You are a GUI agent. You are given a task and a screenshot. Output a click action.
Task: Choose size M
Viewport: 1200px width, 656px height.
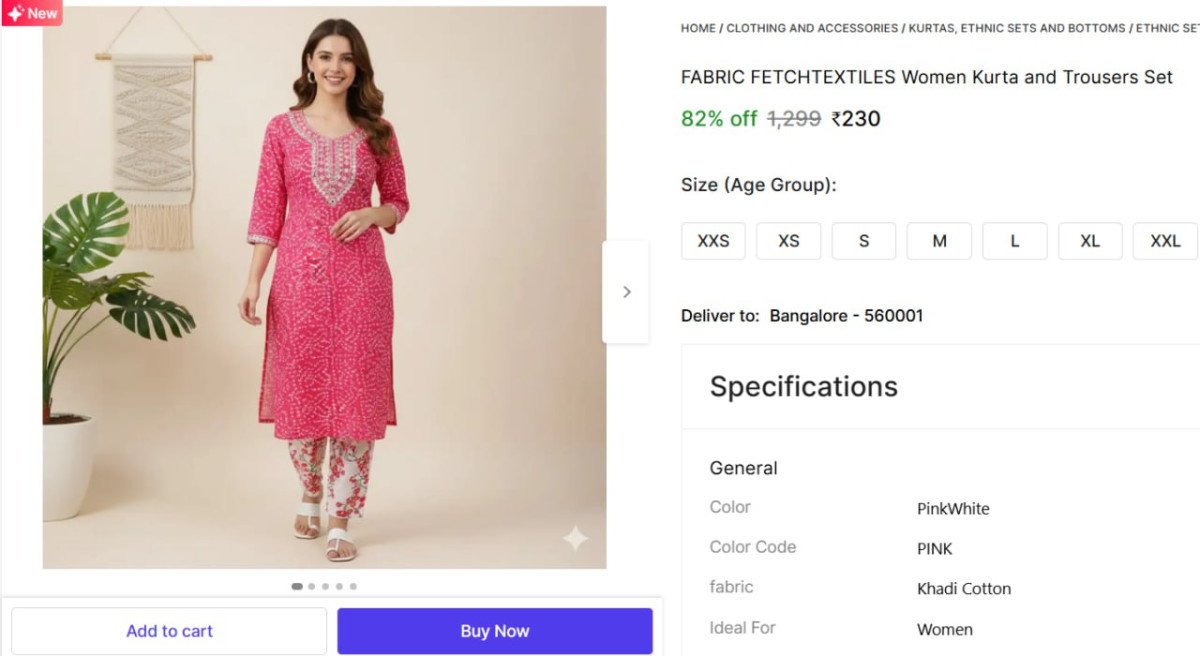pyautogui.click(x=939, y=241)
